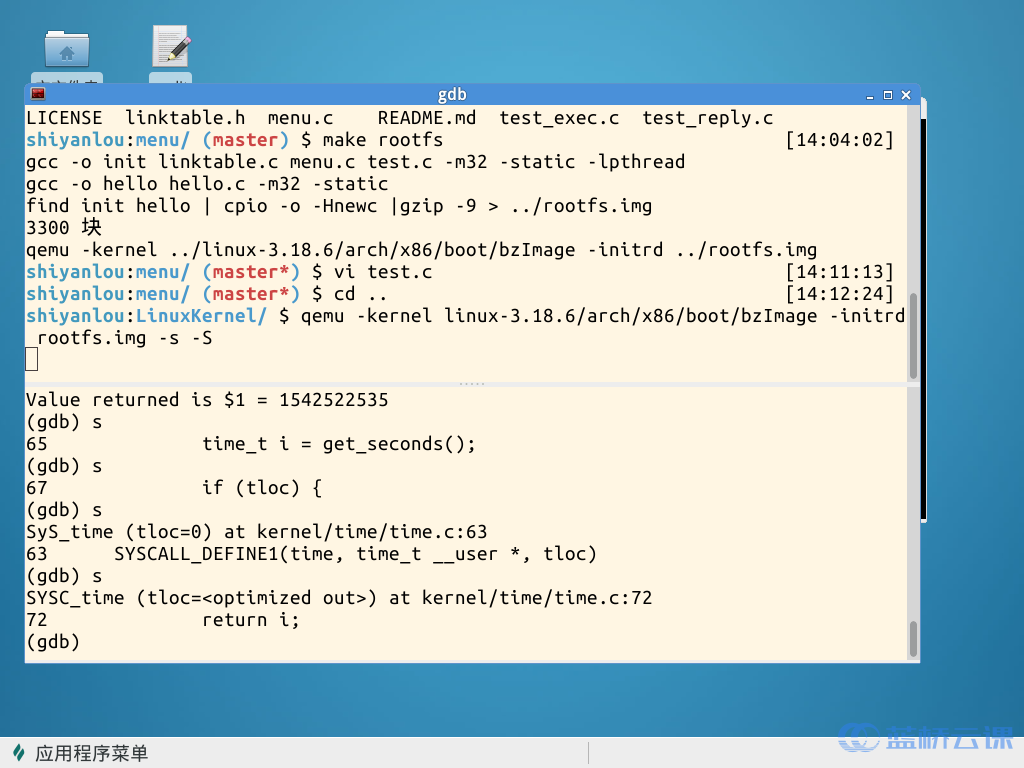Open the home folder desktop icon
The width and height of the screenshot is (1024, 768).
pyautogui.click(x=67, y=48)
